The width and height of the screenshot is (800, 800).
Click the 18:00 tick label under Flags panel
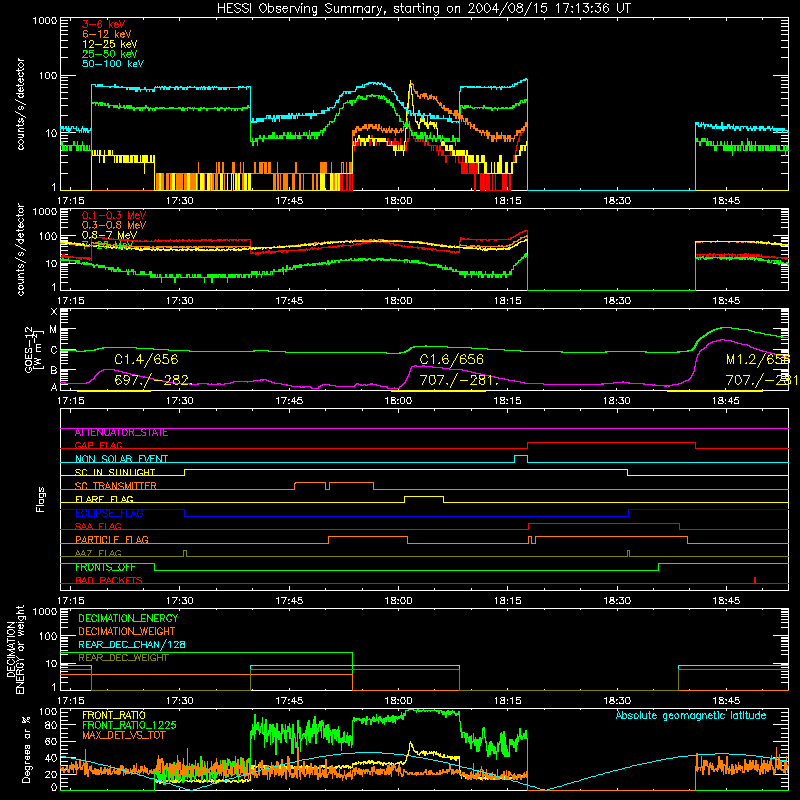pos(398,601)
